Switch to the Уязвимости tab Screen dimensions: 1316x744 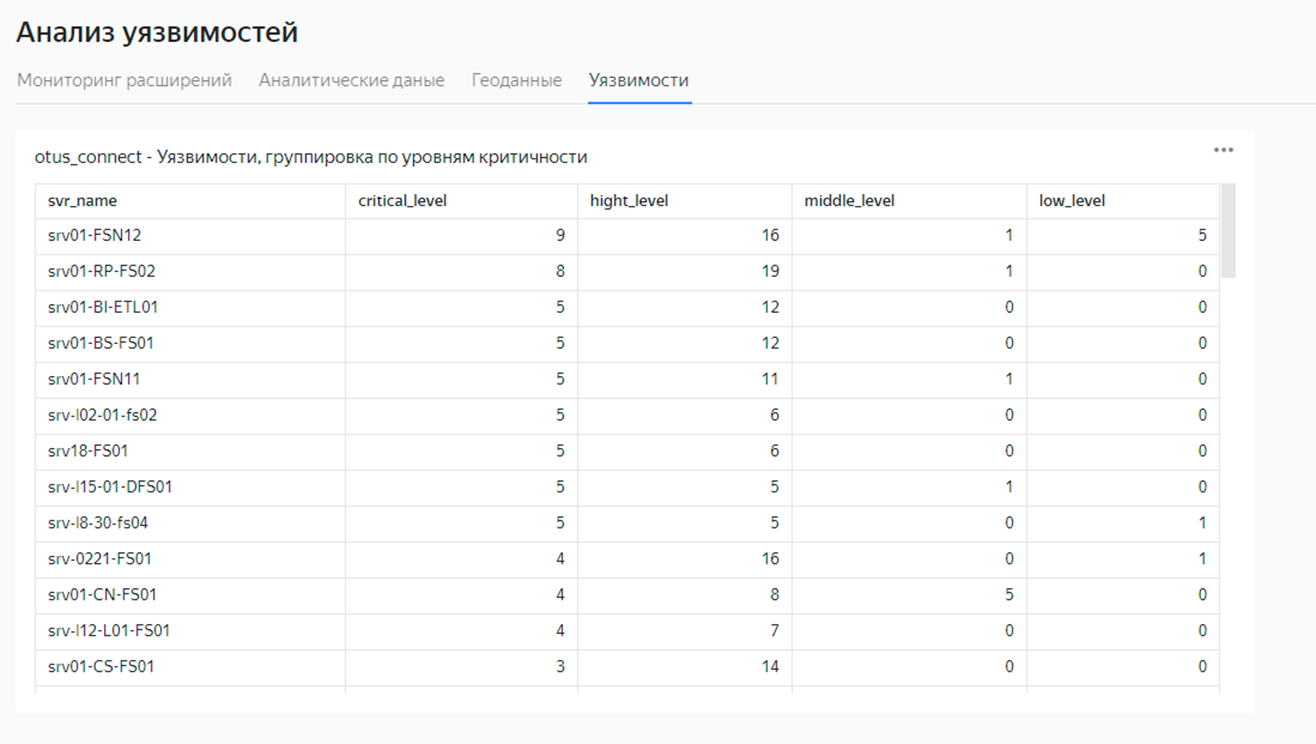click(x=638, y=80)
